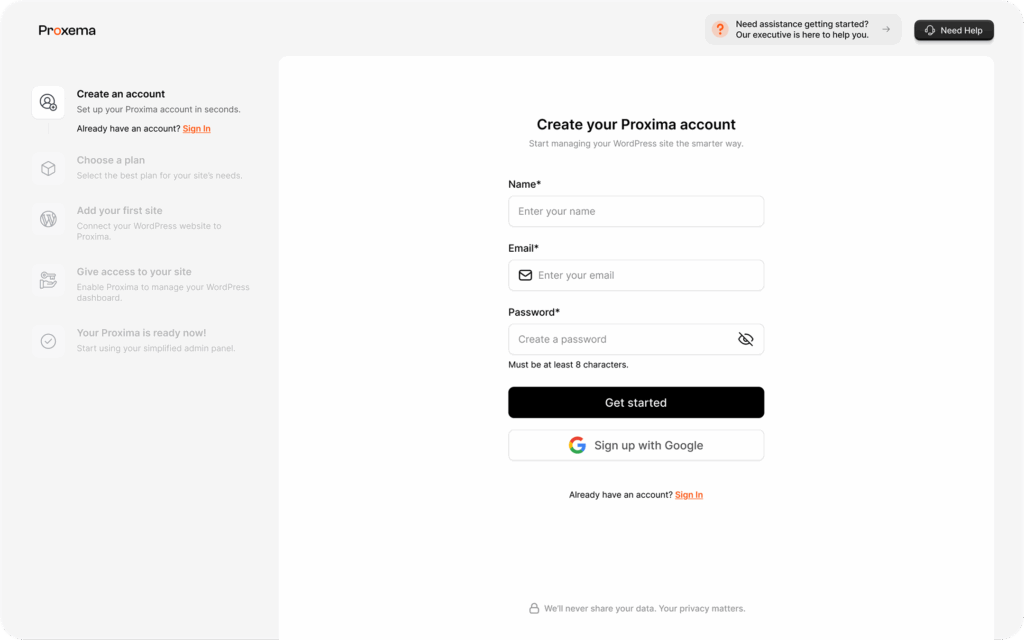Viewport: 1024px width, 640px height.
Task: Click the Google logo icon
Action: pyautogui.click(x=577, y=445)
